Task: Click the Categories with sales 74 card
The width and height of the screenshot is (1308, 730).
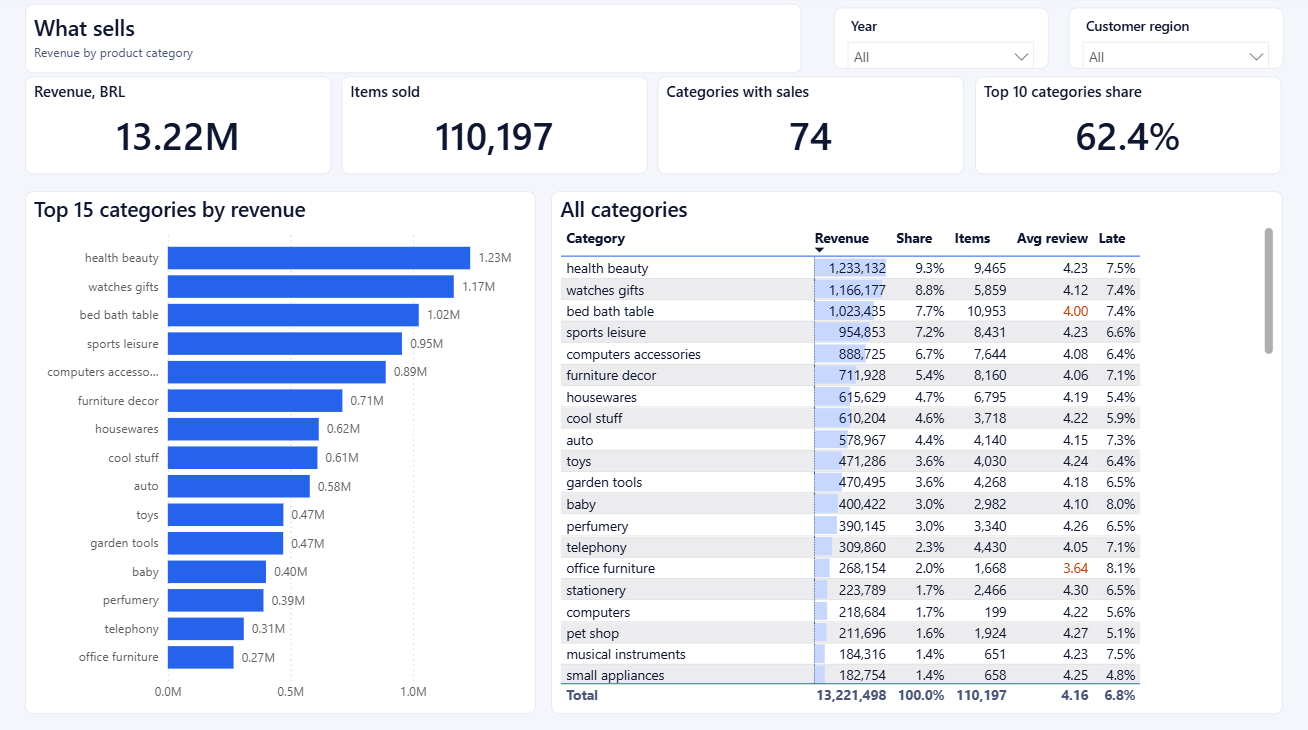Action: pos(810,125)
